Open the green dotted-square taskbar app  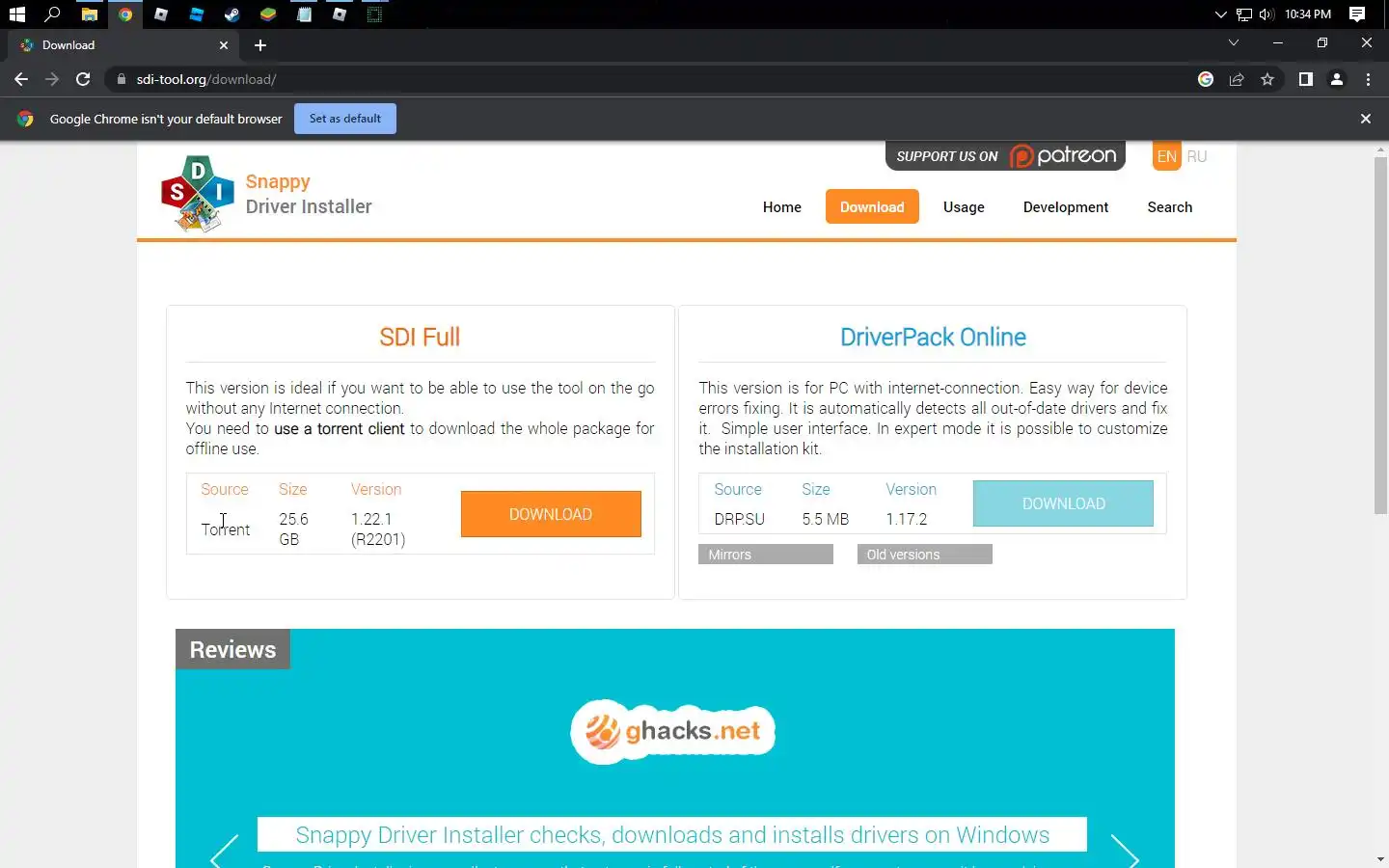click(x=375, y=14)
